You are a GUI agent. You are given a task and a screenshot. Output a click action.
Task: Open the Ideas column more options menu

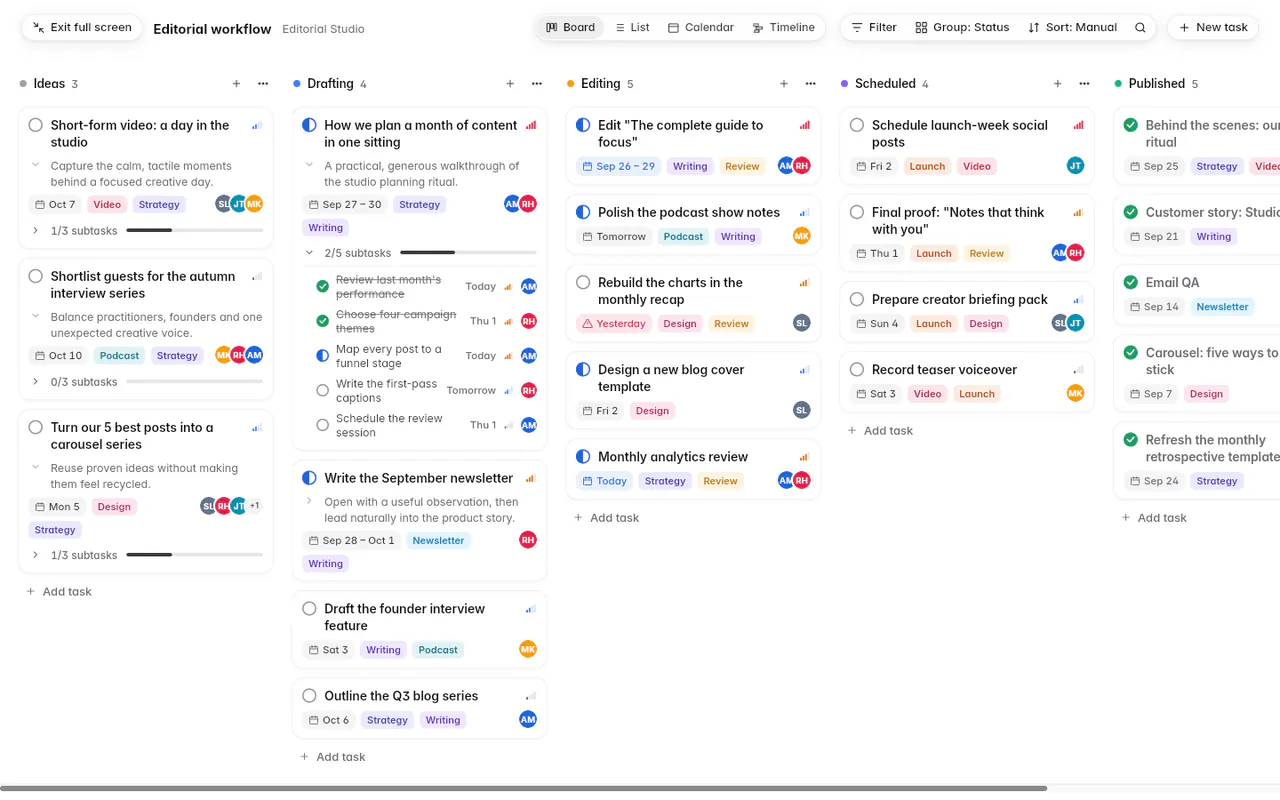[x=263, y=84]
